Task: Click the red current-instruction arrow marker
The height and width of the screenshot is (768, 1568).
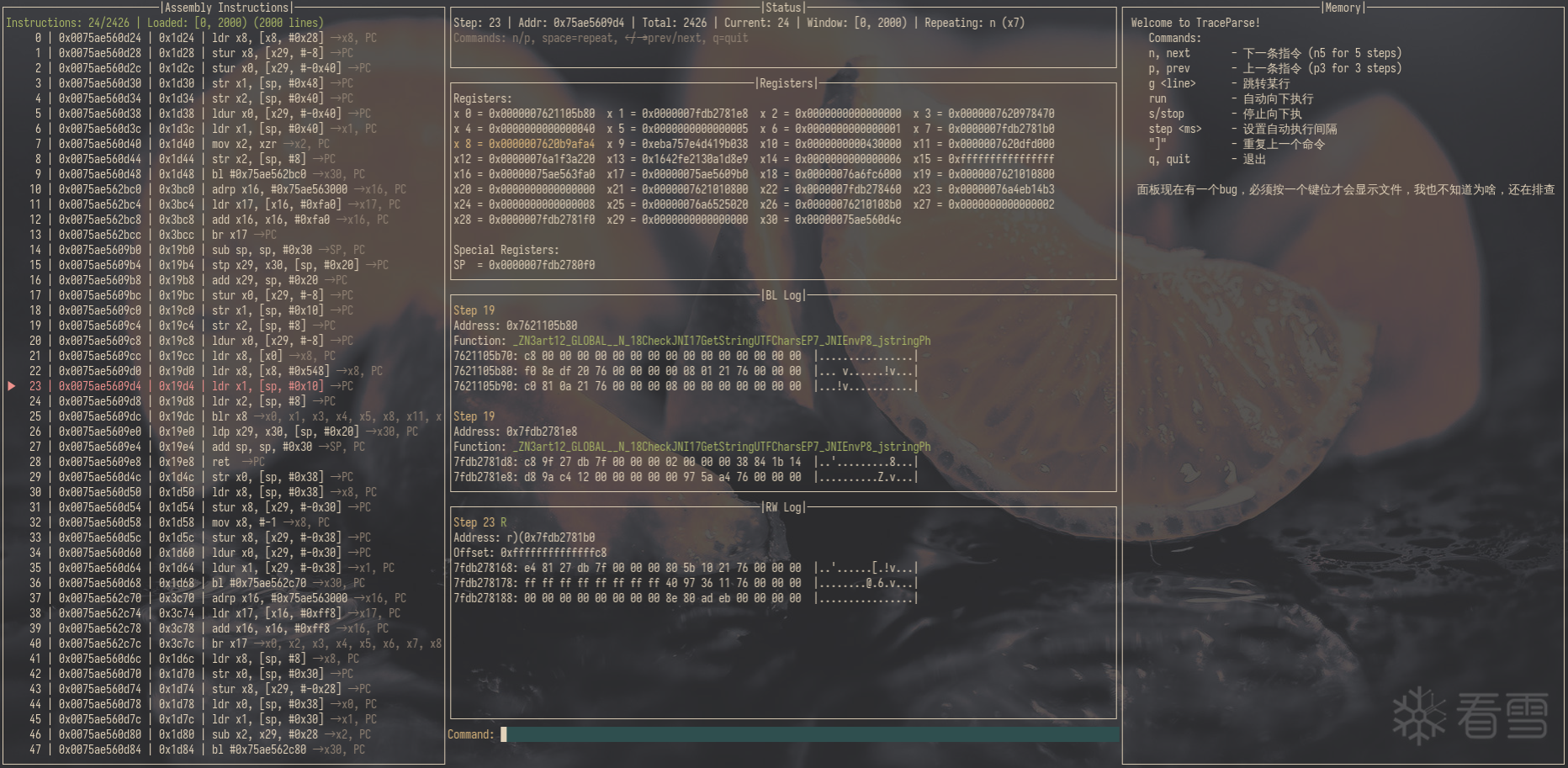Action: pos(12,386)
